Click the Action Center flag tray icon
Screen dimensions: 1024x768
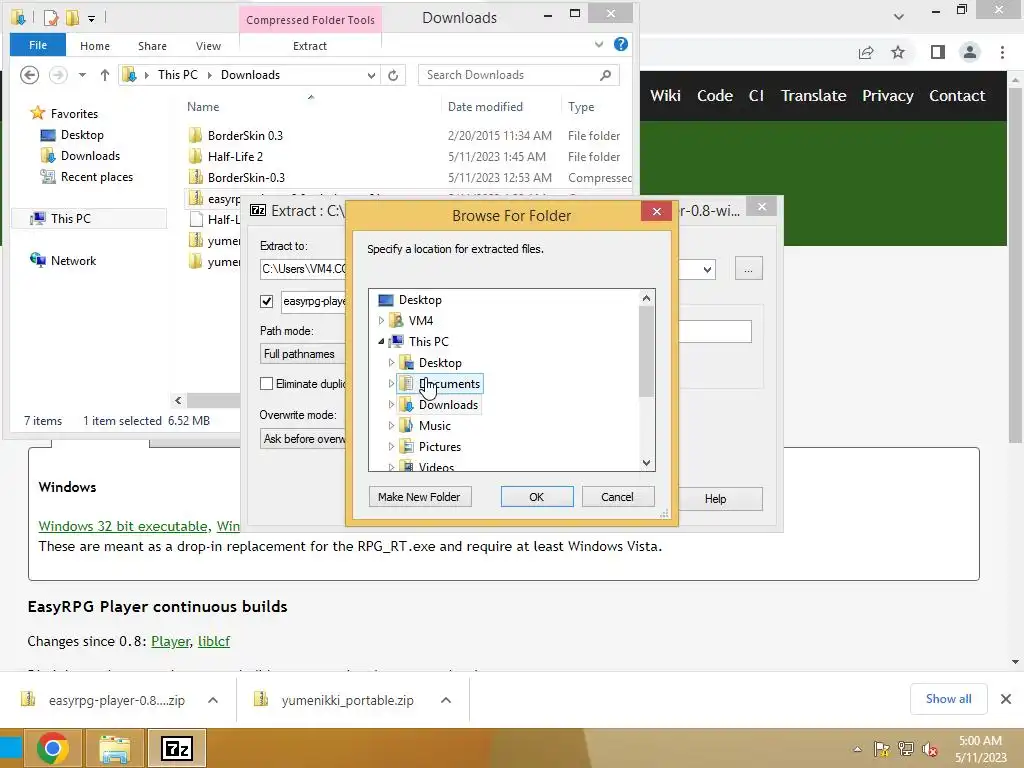pos(882,749)
